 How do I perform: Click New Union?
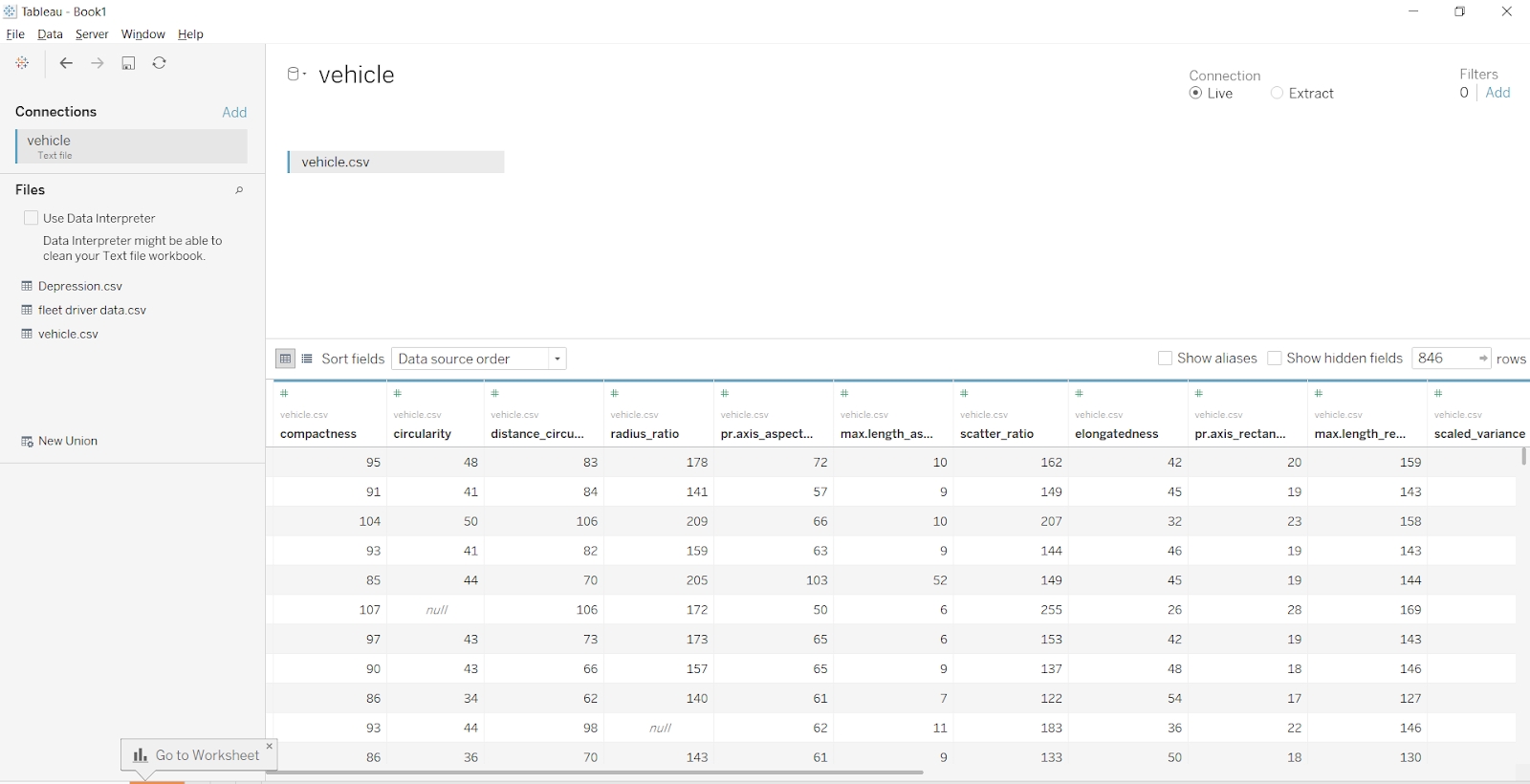point(59,441)
